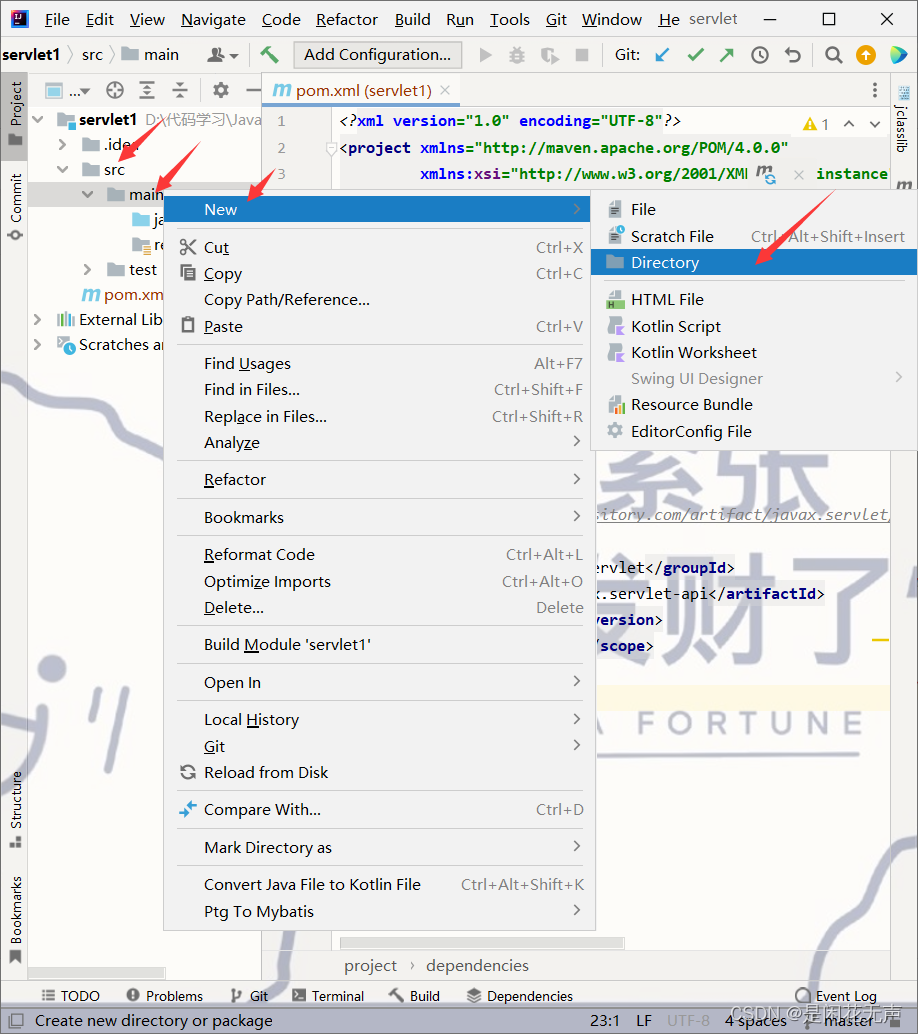Commit changes using the green checkmark icon
918x1034 pixels.
point(695,55)
